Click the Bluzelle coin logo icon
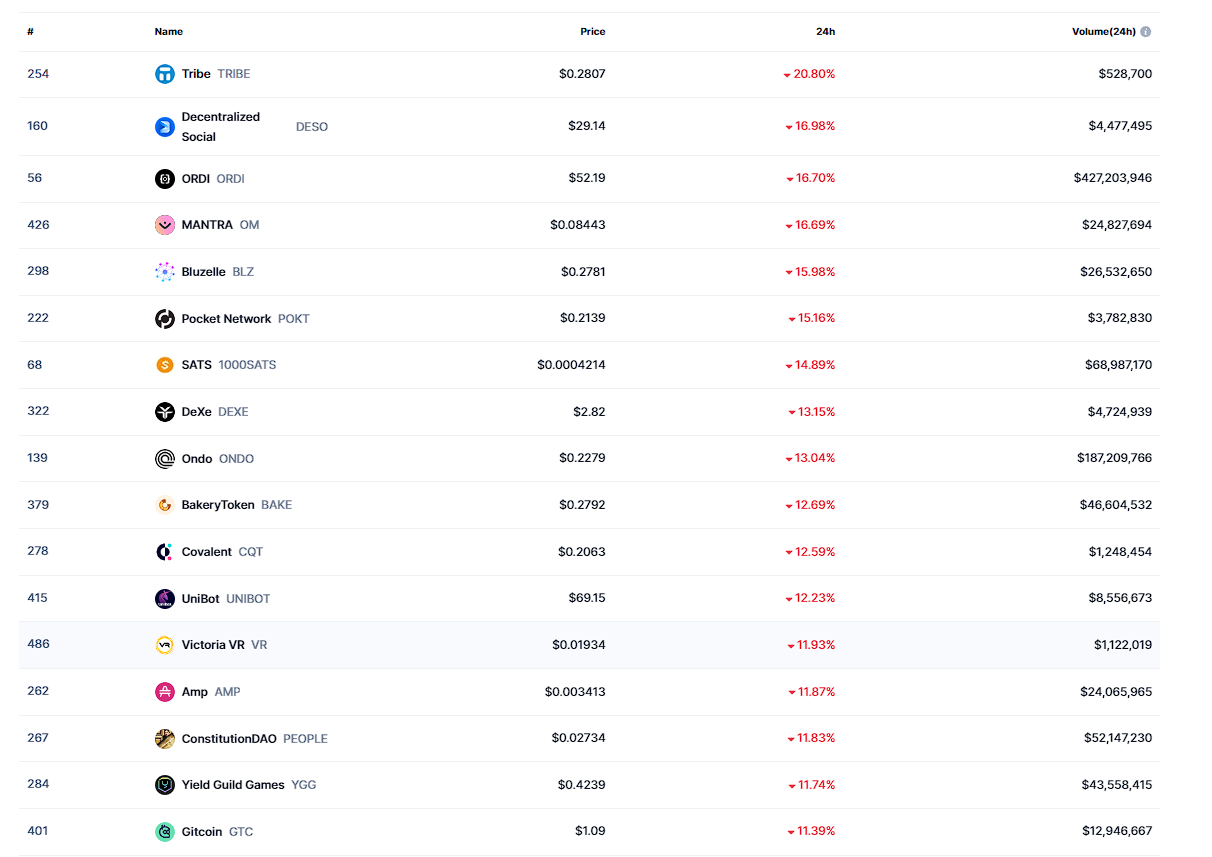 pyautogui.click(x=165, y=272)
